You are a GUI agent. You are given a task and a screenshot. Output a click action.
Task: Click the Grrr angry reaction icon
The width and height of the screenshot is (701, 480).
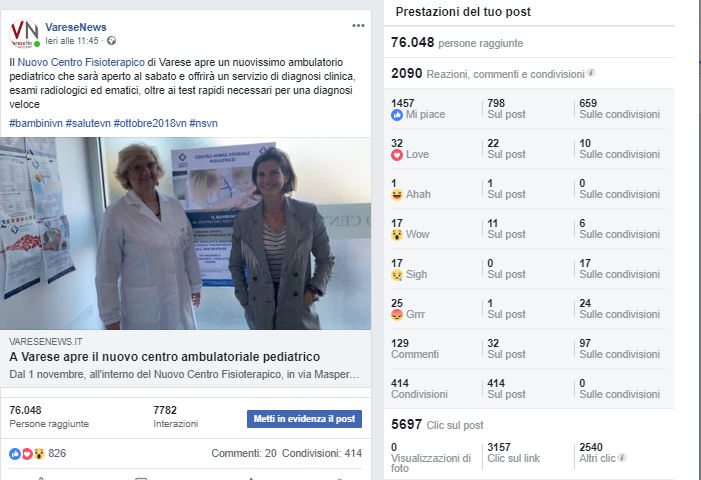(x=397, y=315)
